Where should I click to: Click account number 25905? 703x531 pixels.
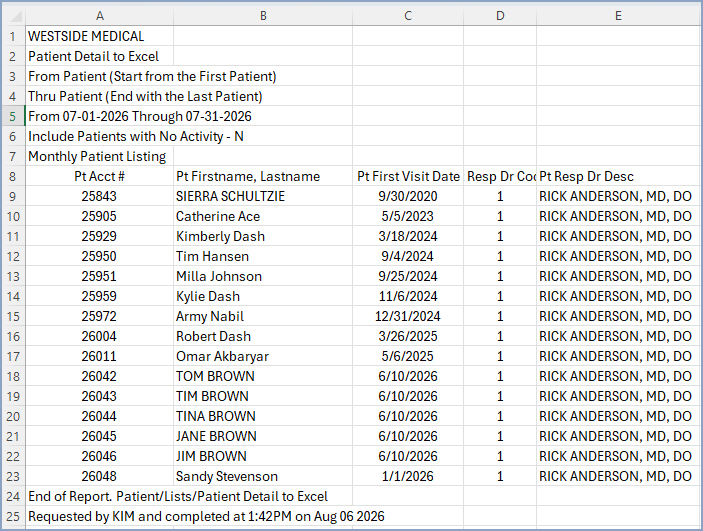pos(100,217)
